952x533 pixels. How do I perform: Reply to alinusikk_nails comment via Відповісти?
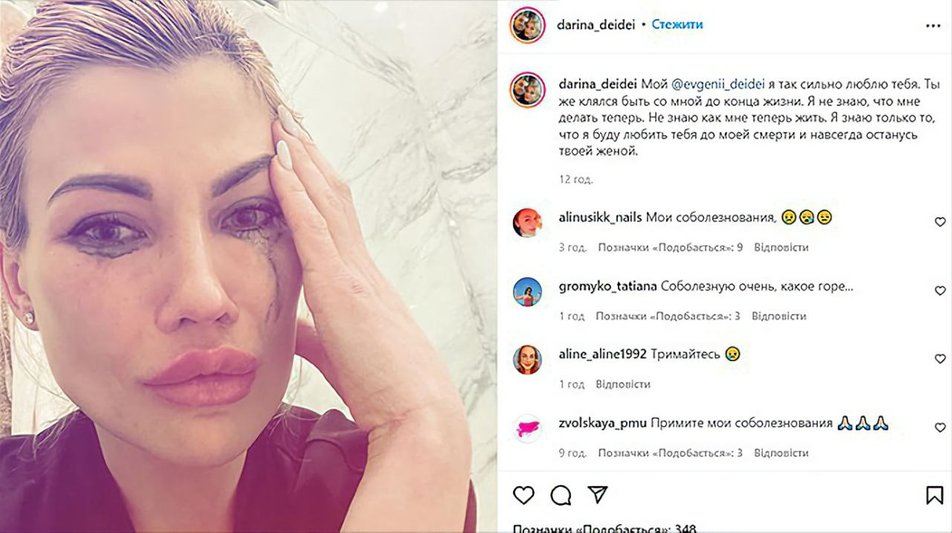(781, 247)
